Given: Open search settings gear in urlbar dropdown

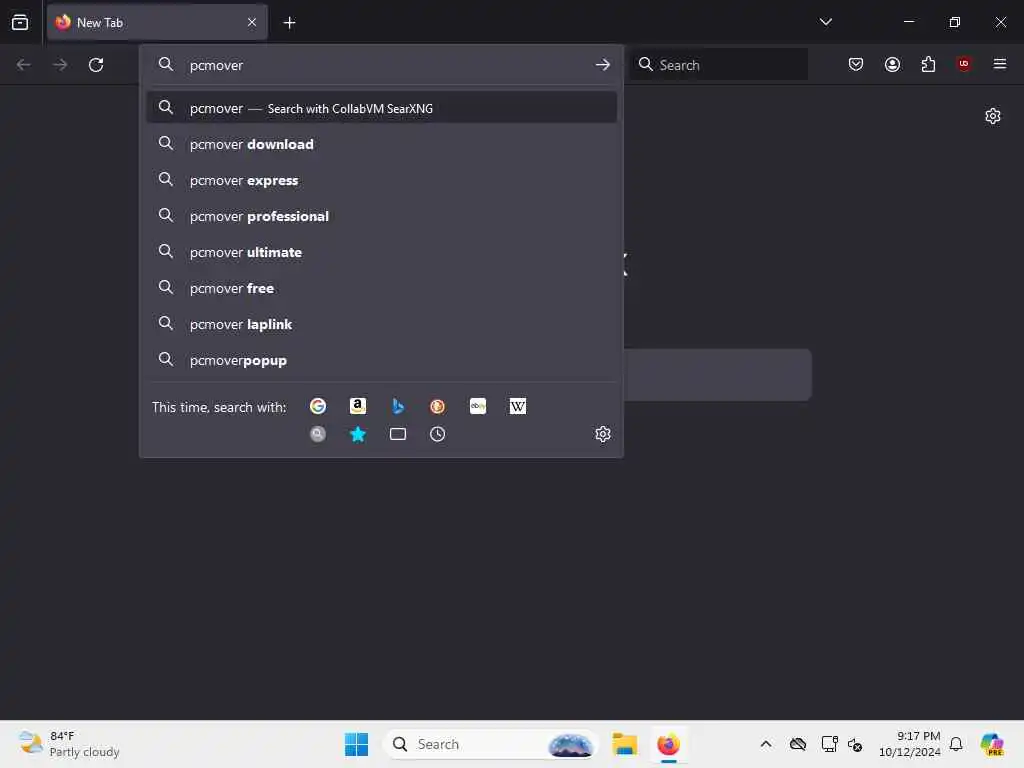Looking at the screenshot, I should tap(603, 434).
